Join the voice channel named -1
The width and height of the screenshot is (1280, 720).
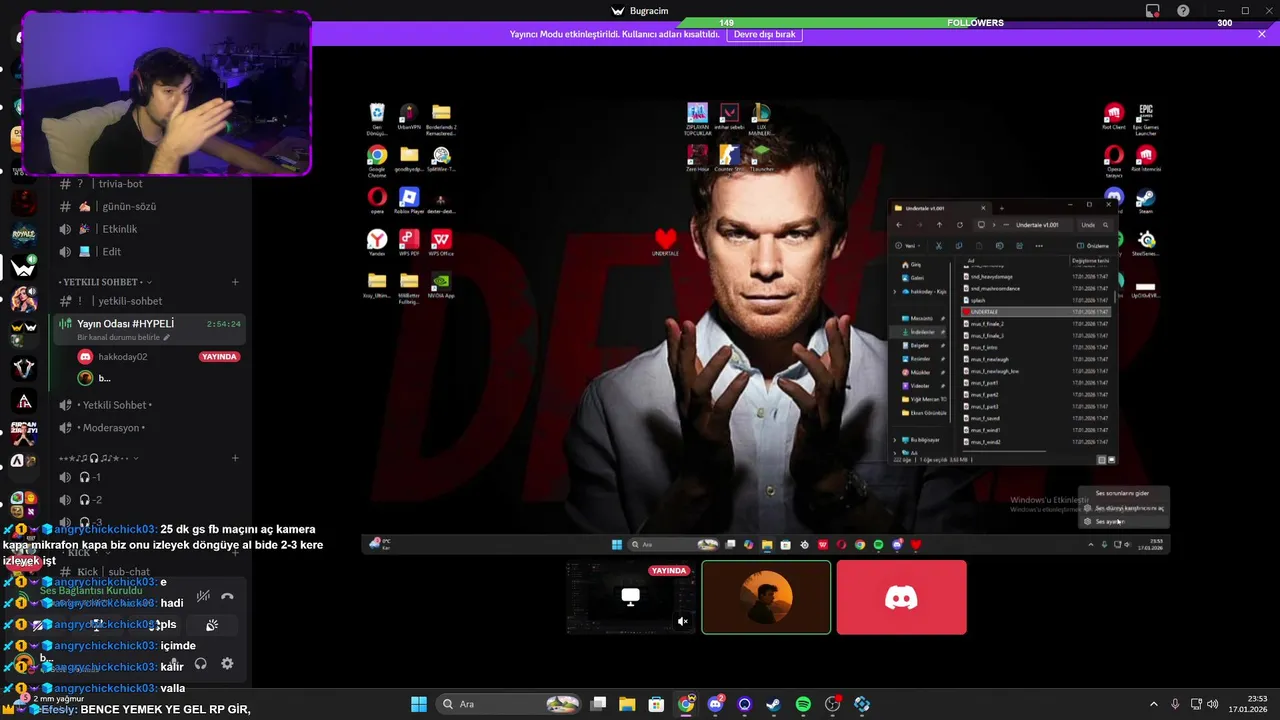point(150,477)
